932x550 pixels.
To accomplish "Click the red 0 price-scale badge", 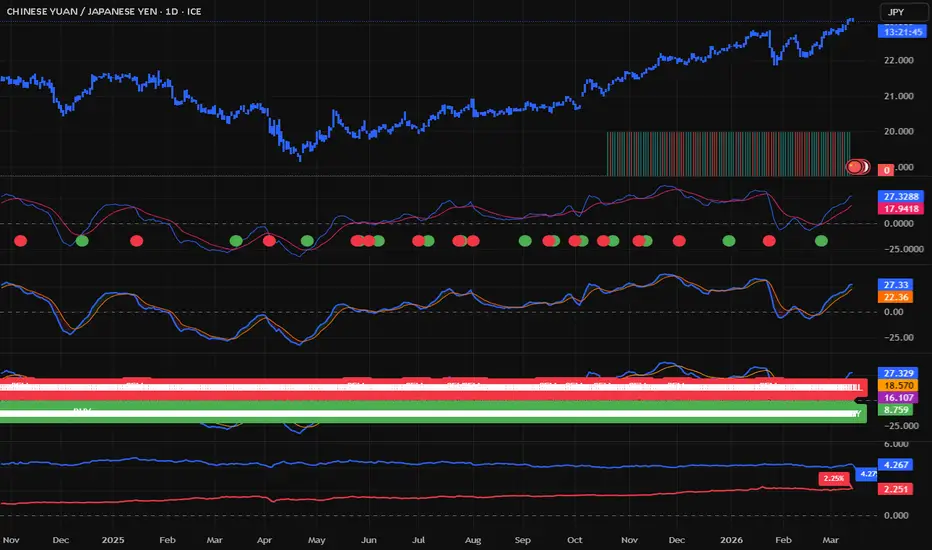I will tap(886, 170).
